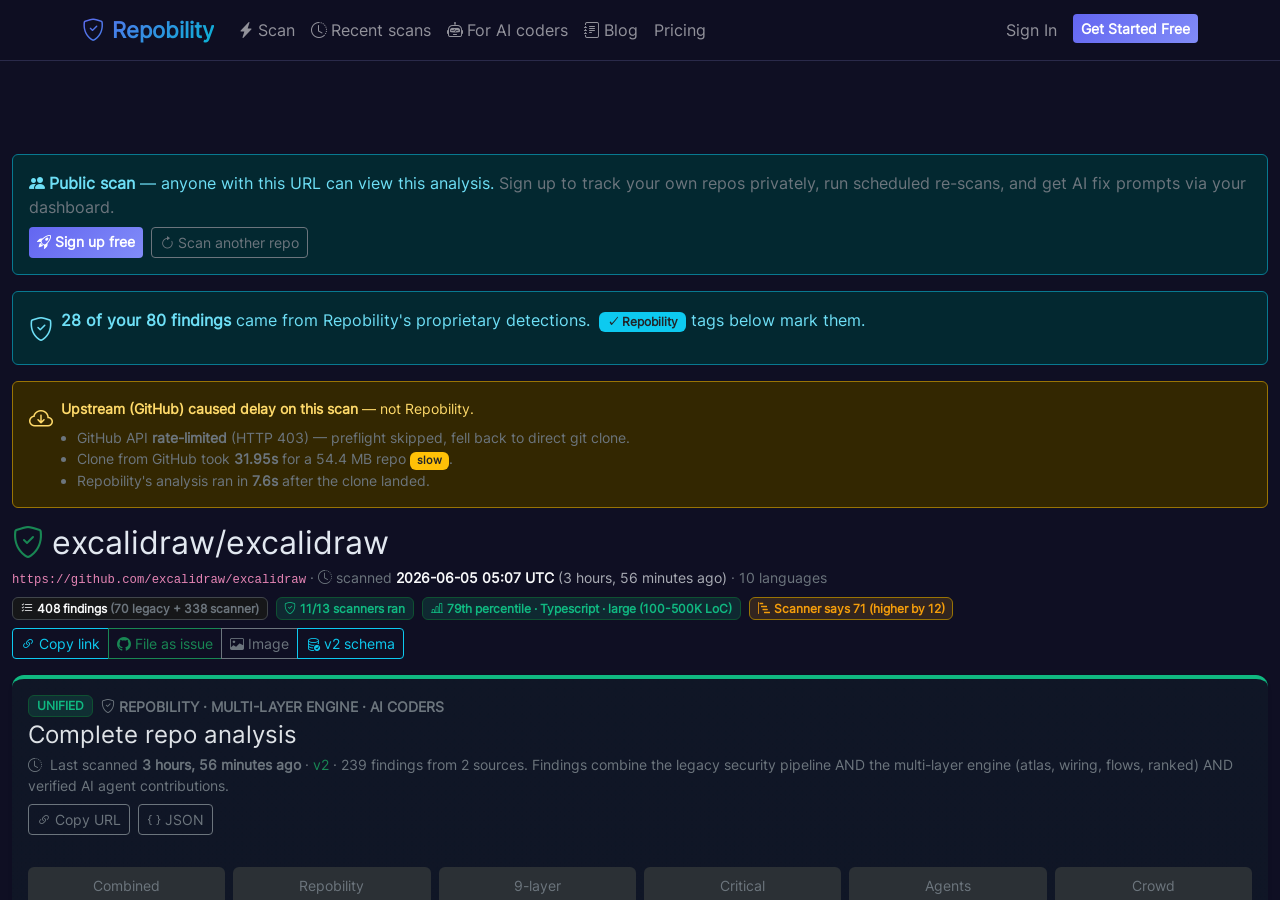1280x900 pixels.
Task: Click Scan another repo button
Action: [x=229, y=242]
